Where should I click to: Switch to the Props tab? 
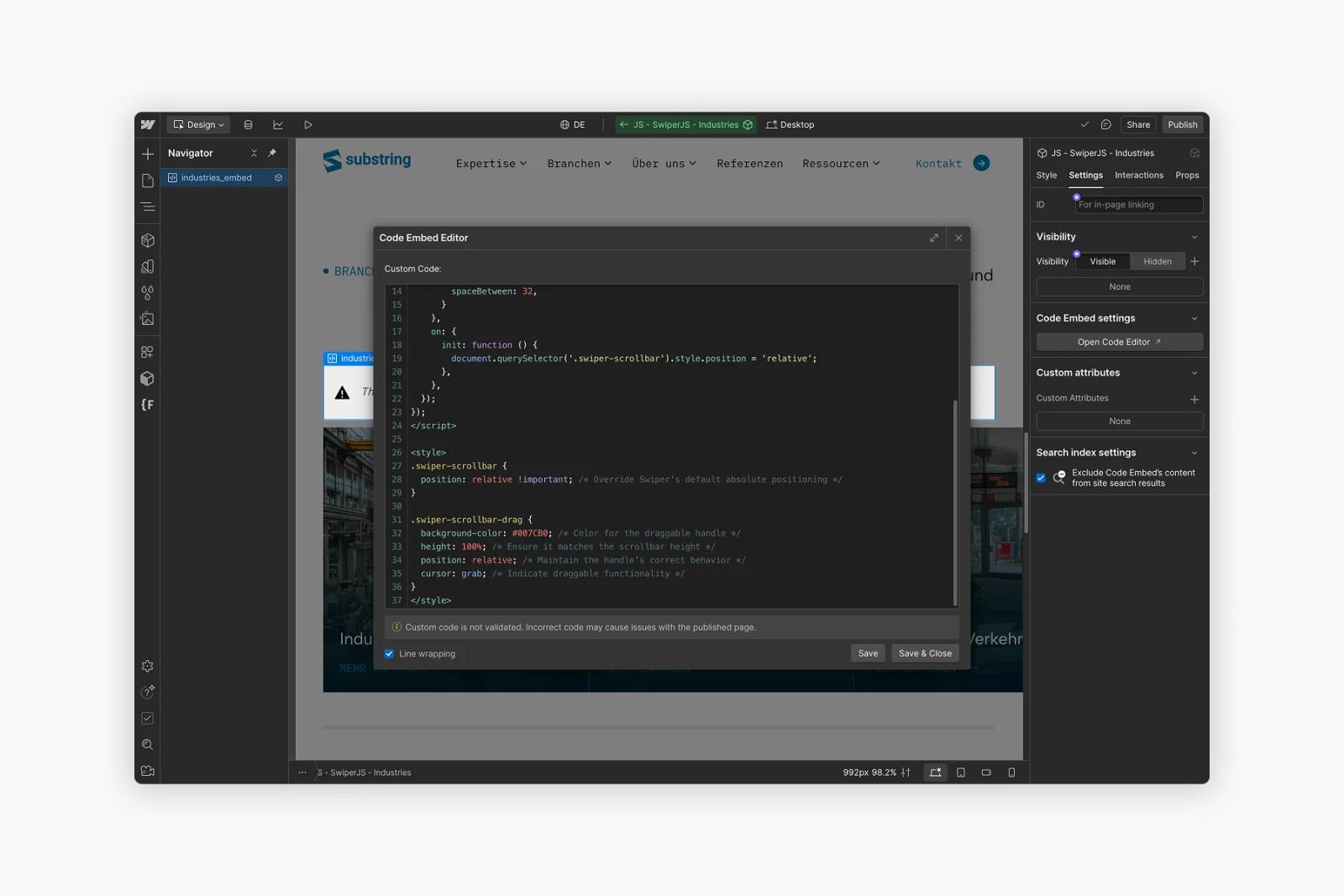pyautogui.click(x=1187, y=176)
